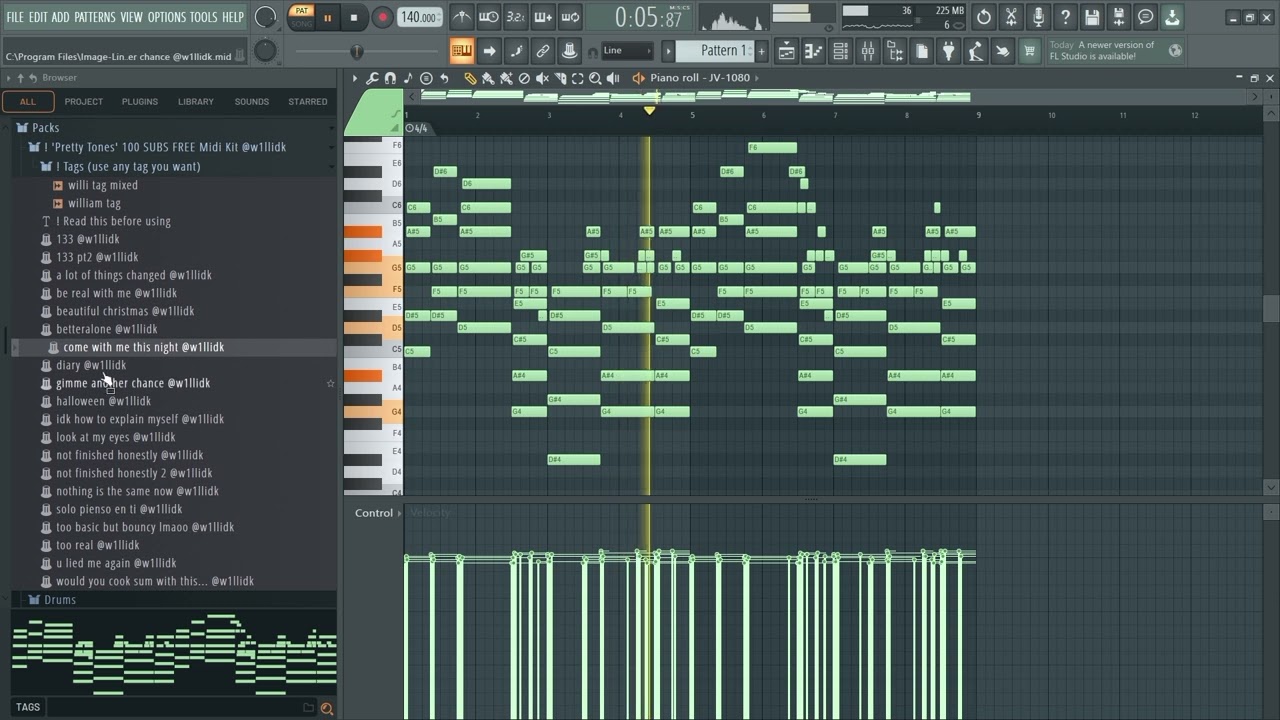Image resolution: width=1280 pixels, height=720 pixels.
Task: Select the Zoom tool in piano roll
Action: [x=595, y=78]
